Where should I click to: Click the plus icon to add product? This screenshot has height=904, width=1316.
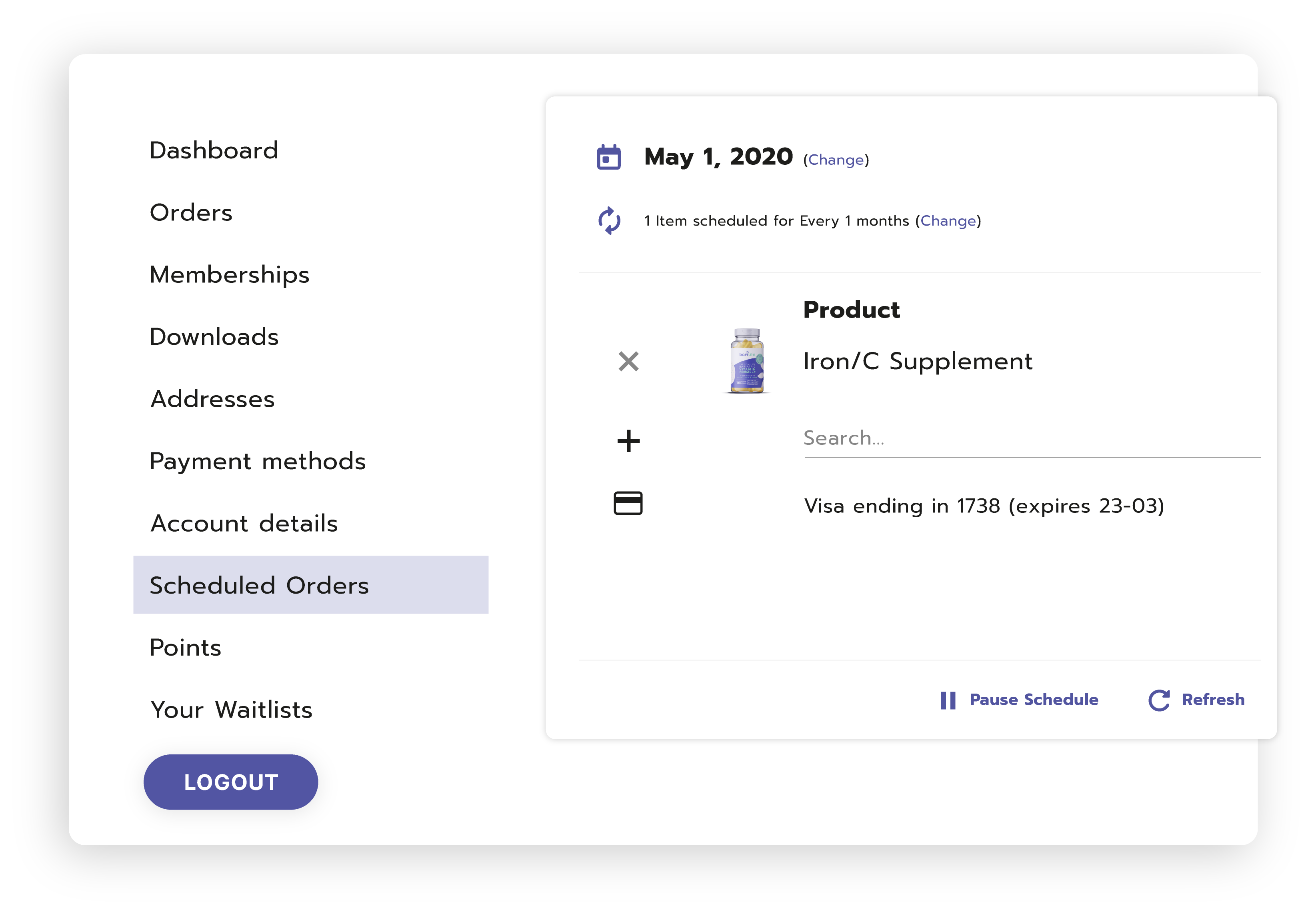tap(628, 441)
